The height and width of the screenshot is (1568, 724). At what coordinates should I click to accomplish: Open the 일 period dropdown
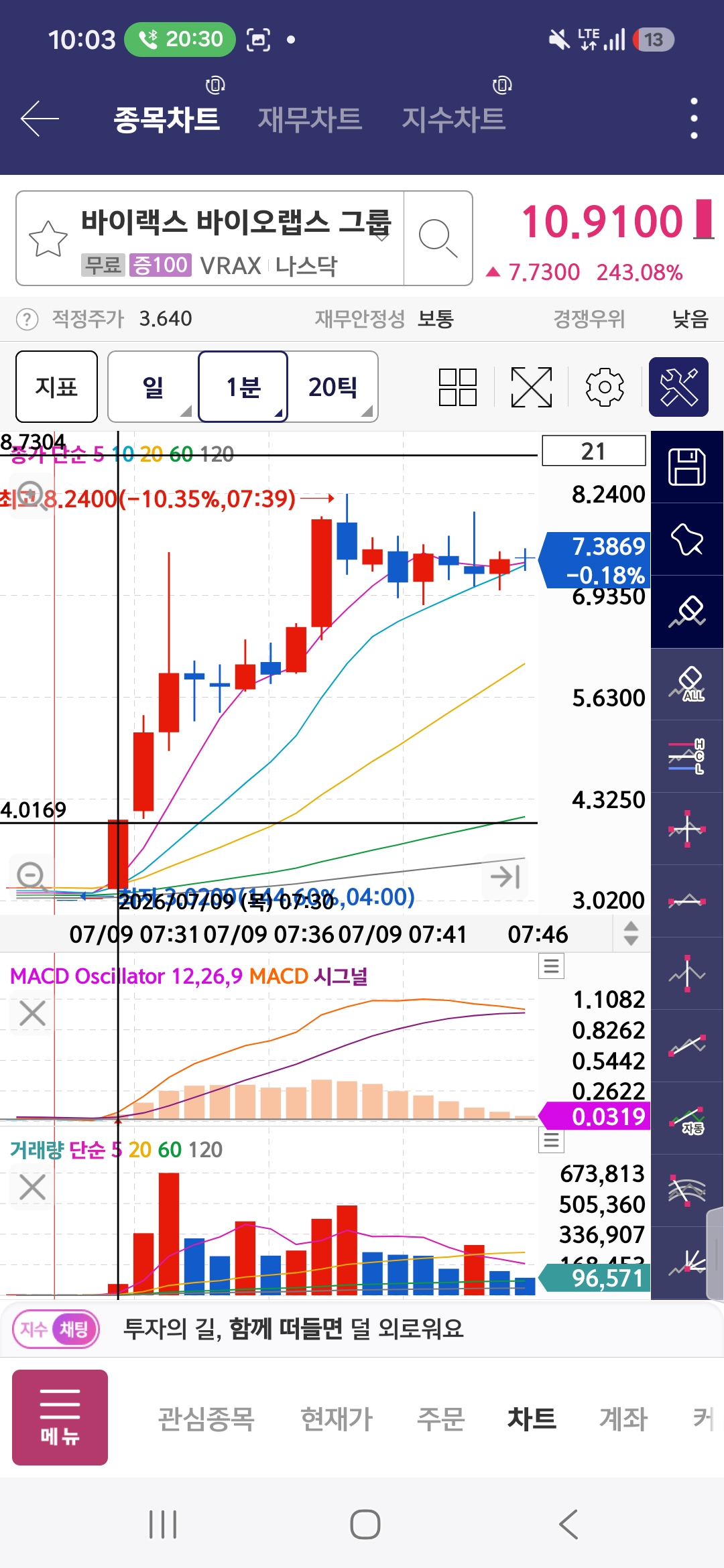coord(153,387)
